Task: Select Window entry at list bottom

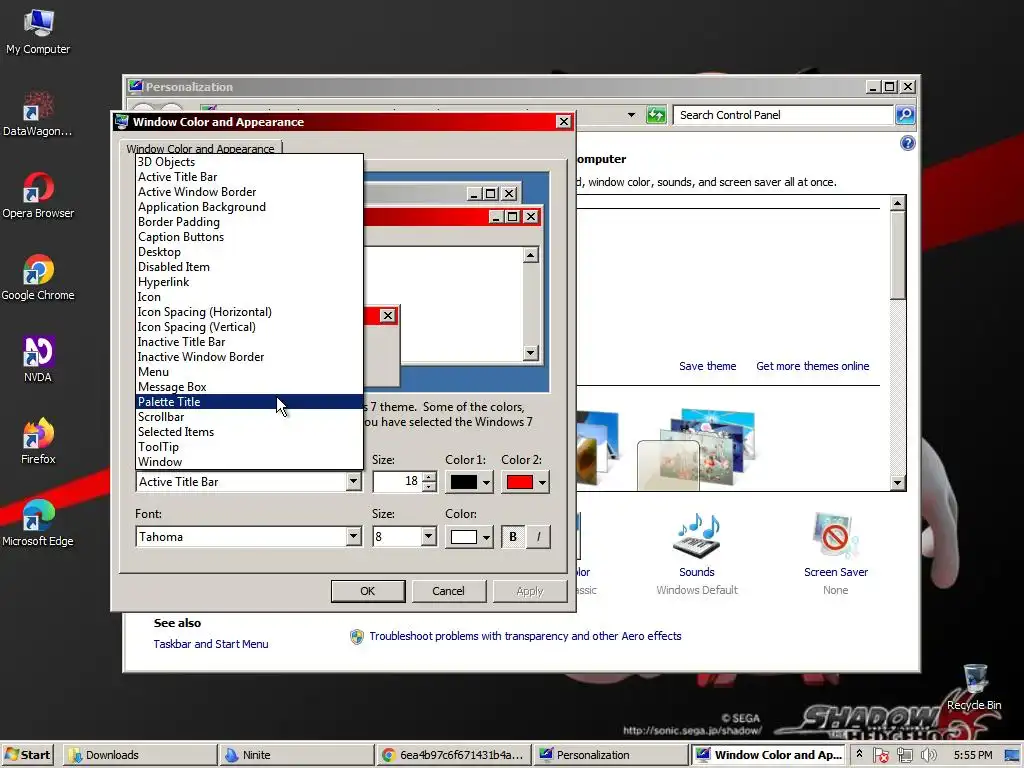Action: 249,462
